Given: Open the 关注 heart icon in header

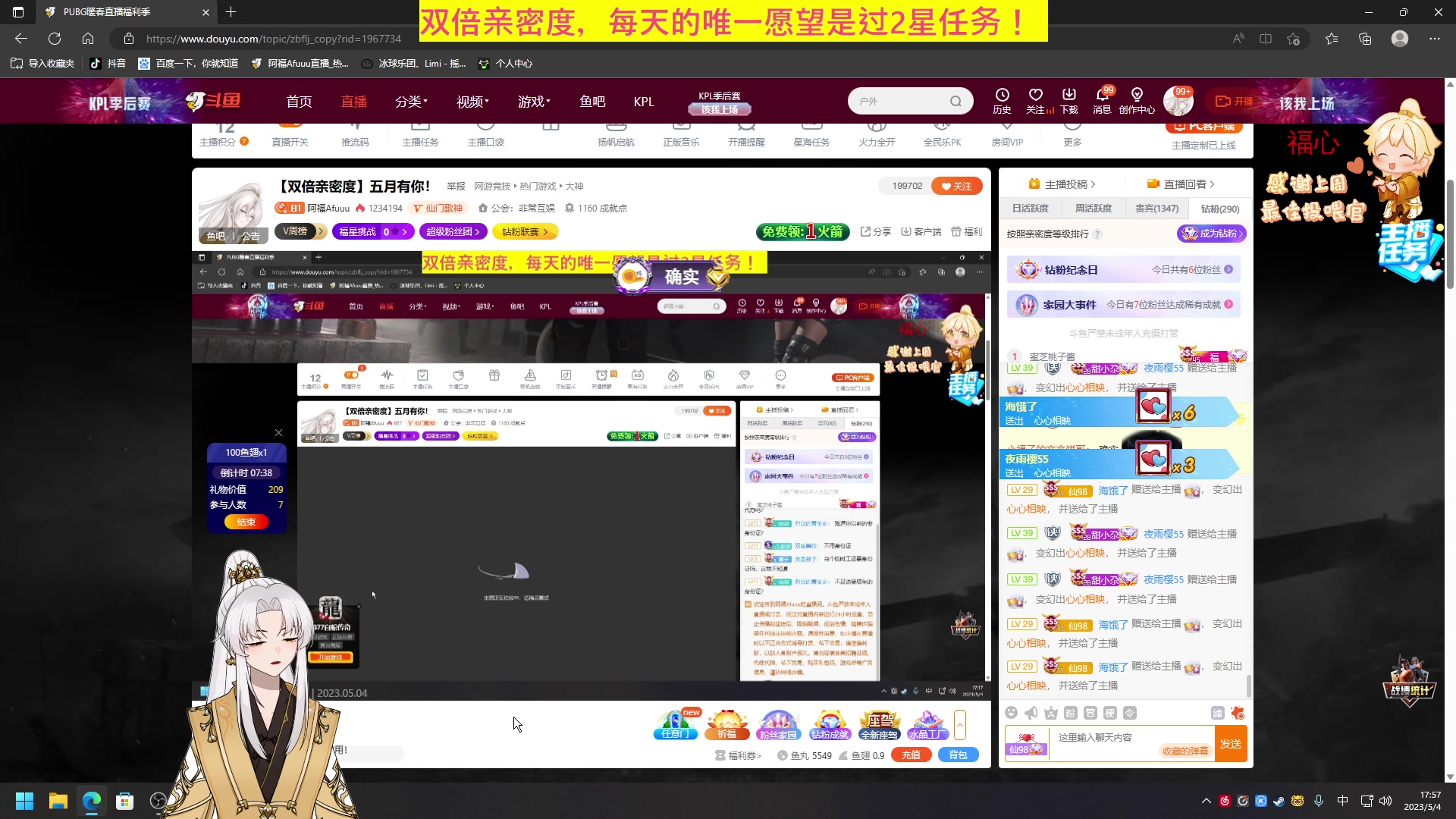Looking at the screenshot, I should (1036, 100).
